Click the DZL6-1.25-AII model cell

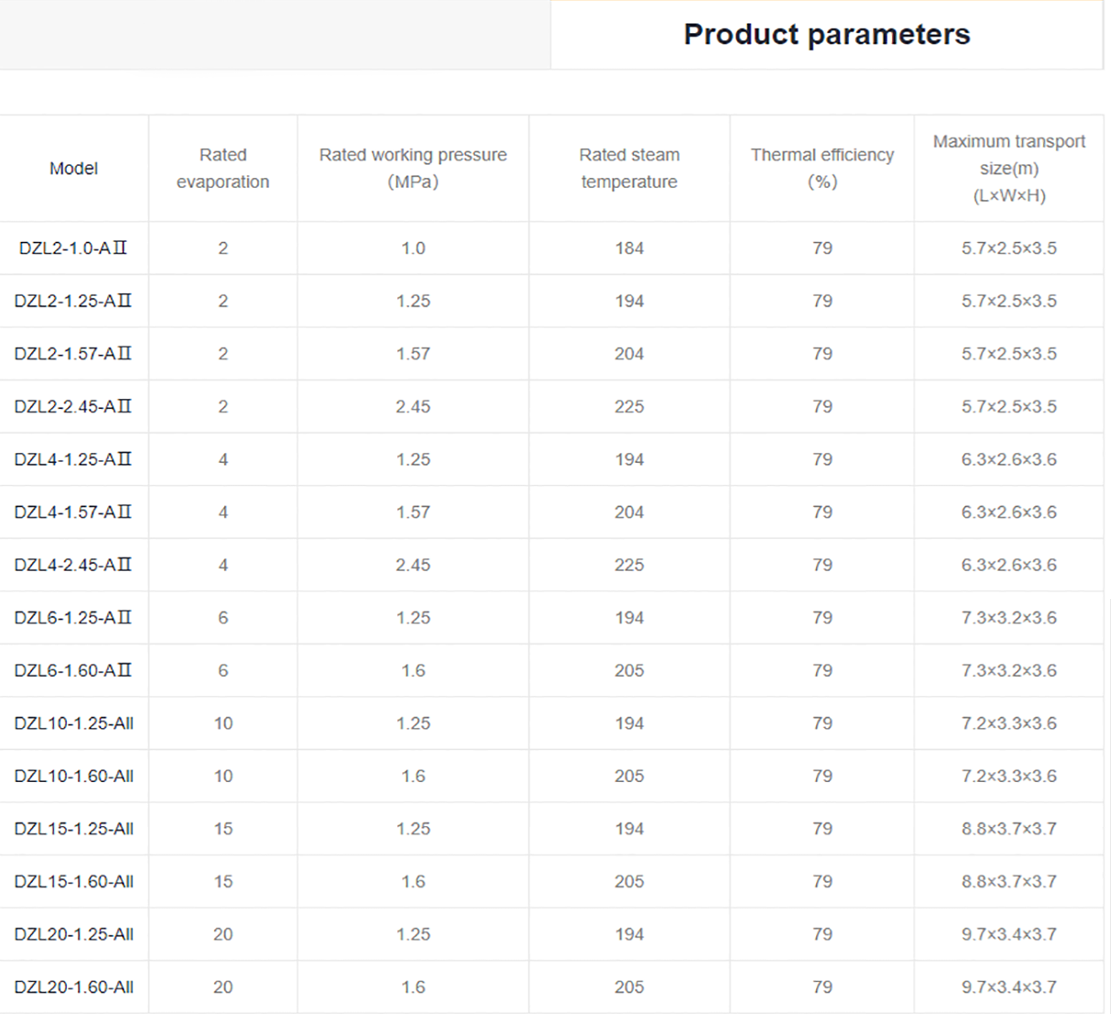pyautogui.click(x=73, y=618)
